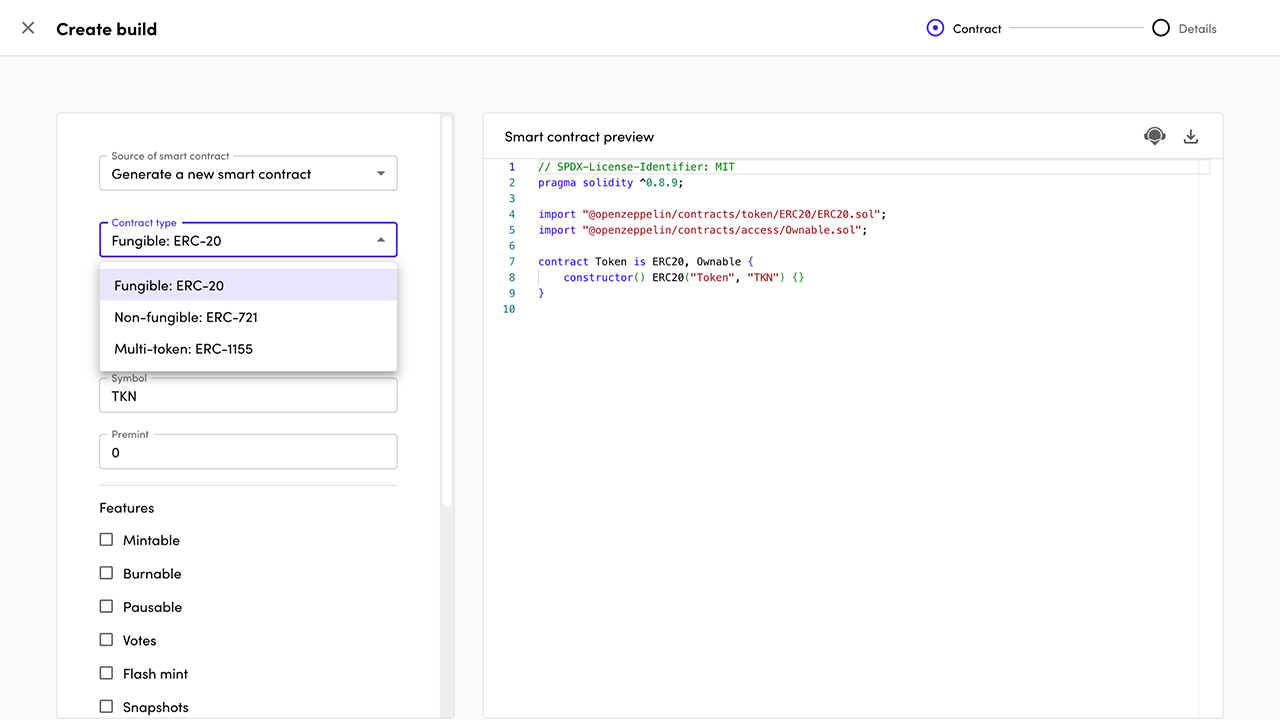This screenshot has height=720, width=1280.
Task: Click the support headset icon
Action: [1155, 136]
